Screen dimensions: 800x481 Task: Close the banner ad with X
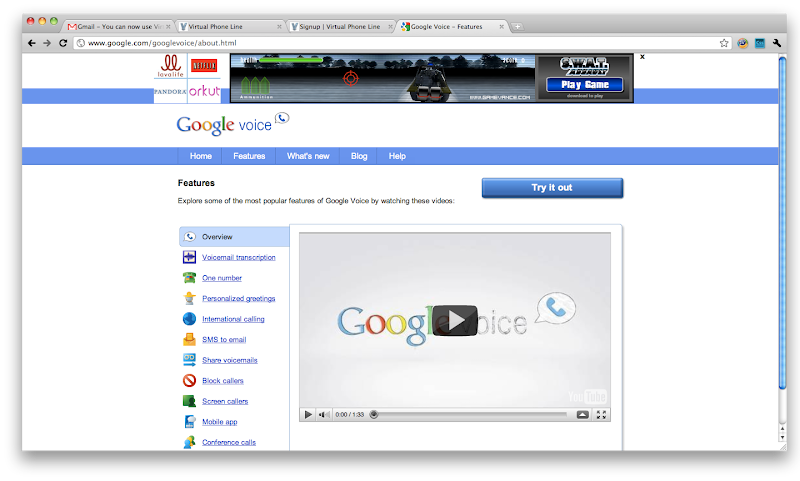tap(642, 57)
